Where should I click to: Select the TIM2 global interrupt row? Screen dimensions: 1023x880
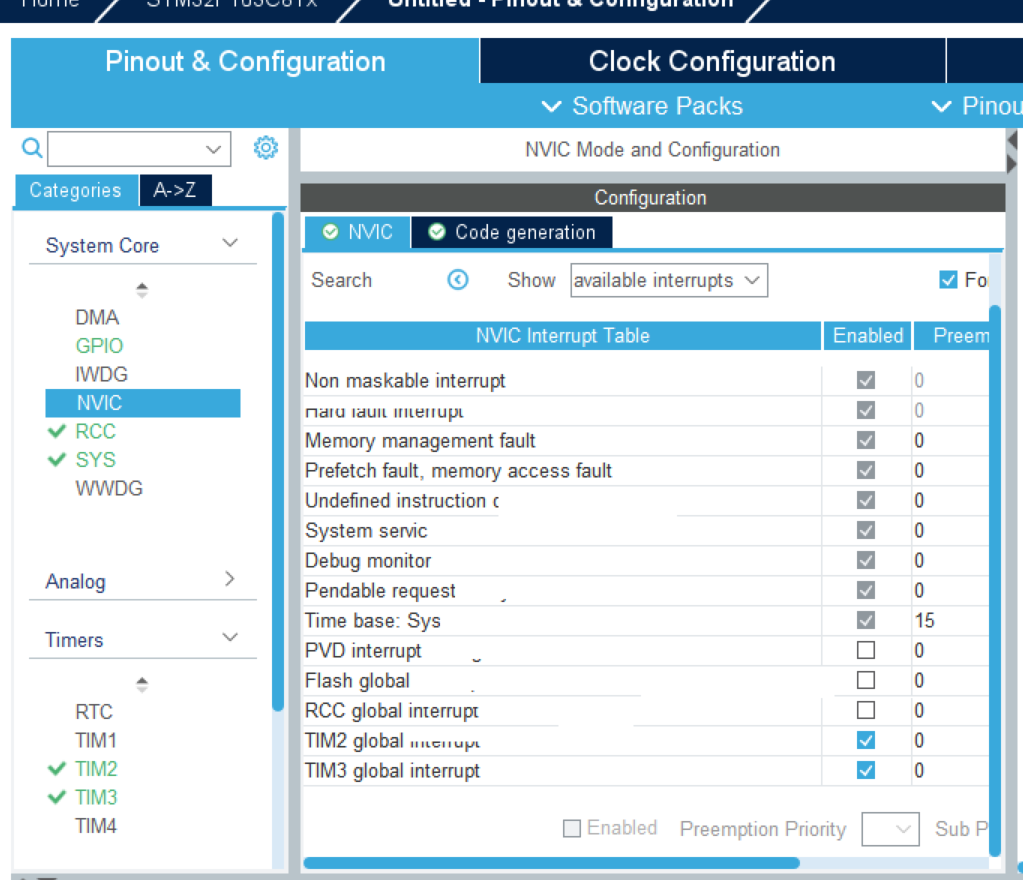[x=646, y=741]
